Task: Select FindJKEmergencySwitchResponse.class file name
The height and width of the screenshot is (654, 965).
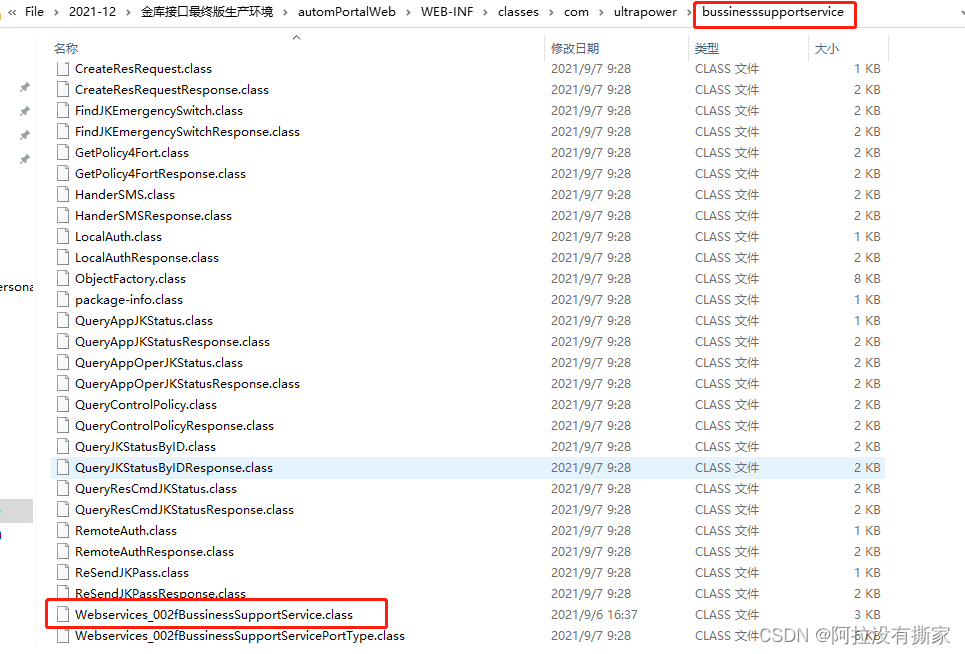Action: tap(187, 132)
